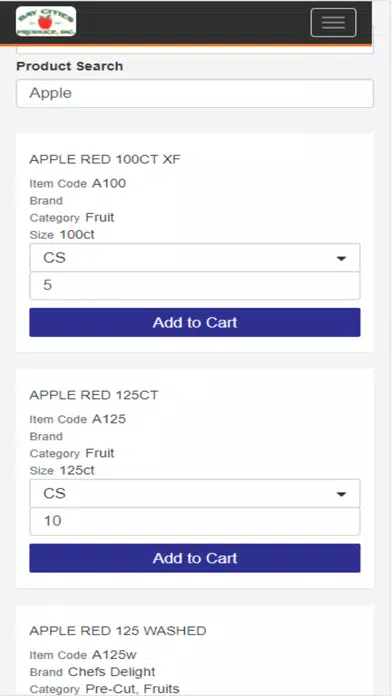Click item code A125 text
Screen dimensions: 392x696
109,419
